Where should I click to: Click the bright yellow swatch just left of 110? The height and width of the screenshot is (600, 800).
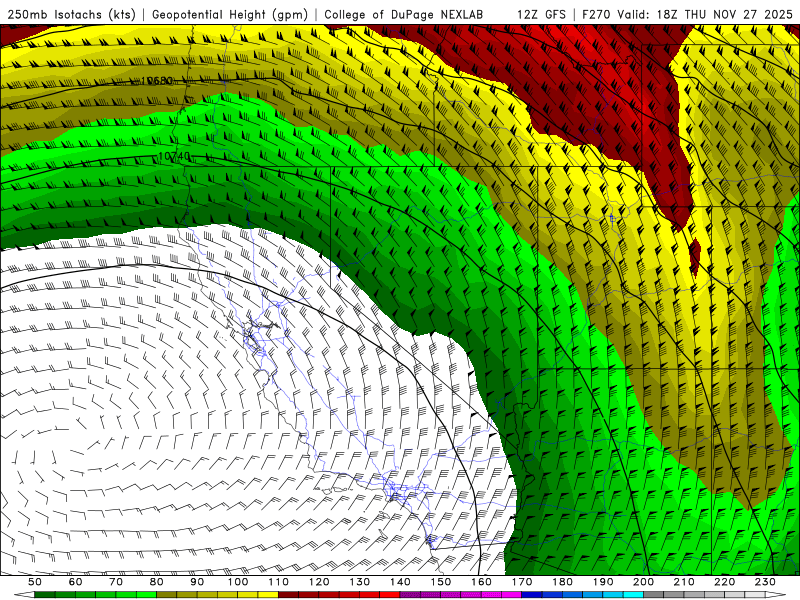pos(268,595)
